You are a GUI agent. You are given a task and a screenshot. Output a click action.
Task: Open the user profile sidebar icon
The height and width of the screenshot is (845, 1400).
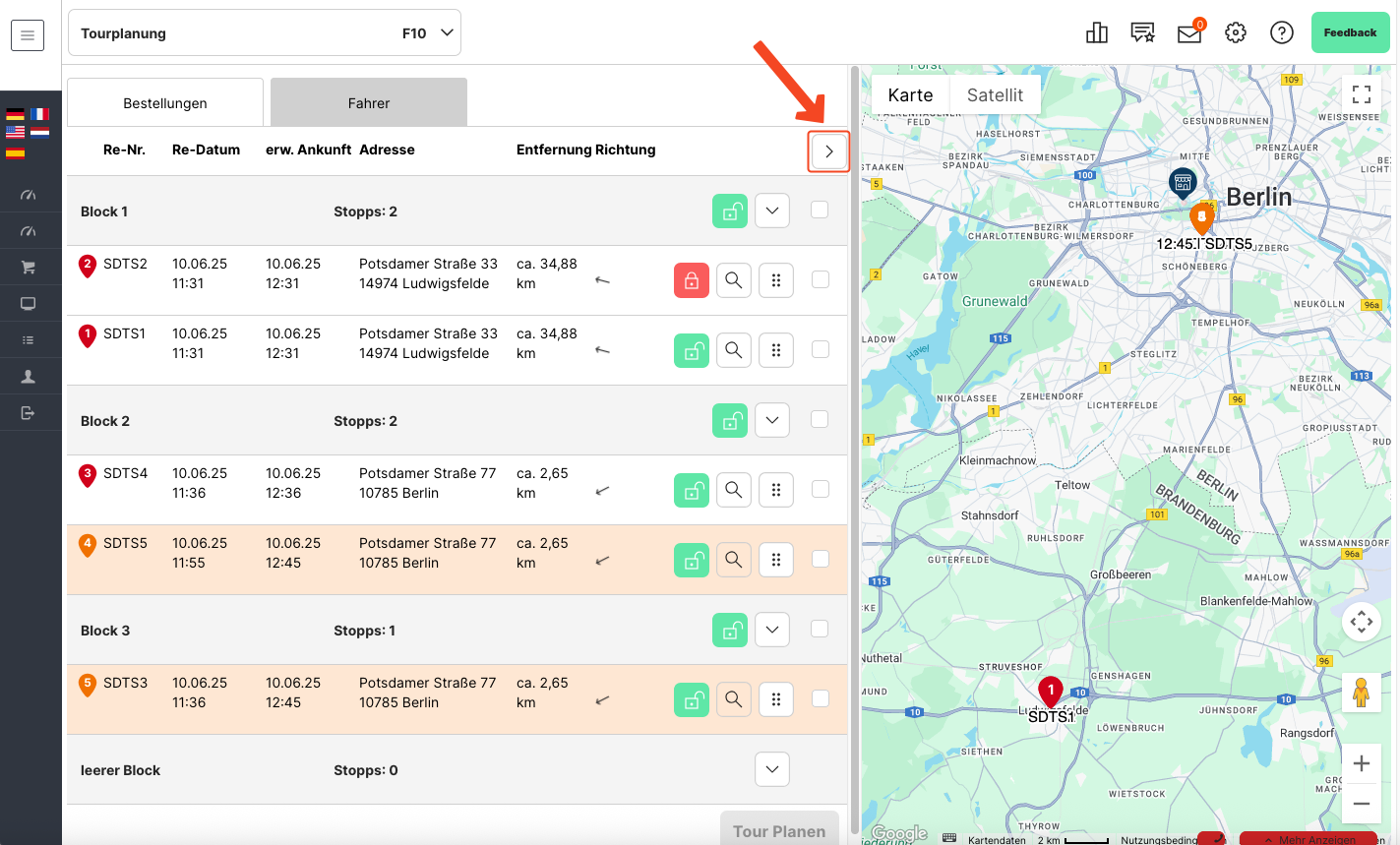click(28, 376)
